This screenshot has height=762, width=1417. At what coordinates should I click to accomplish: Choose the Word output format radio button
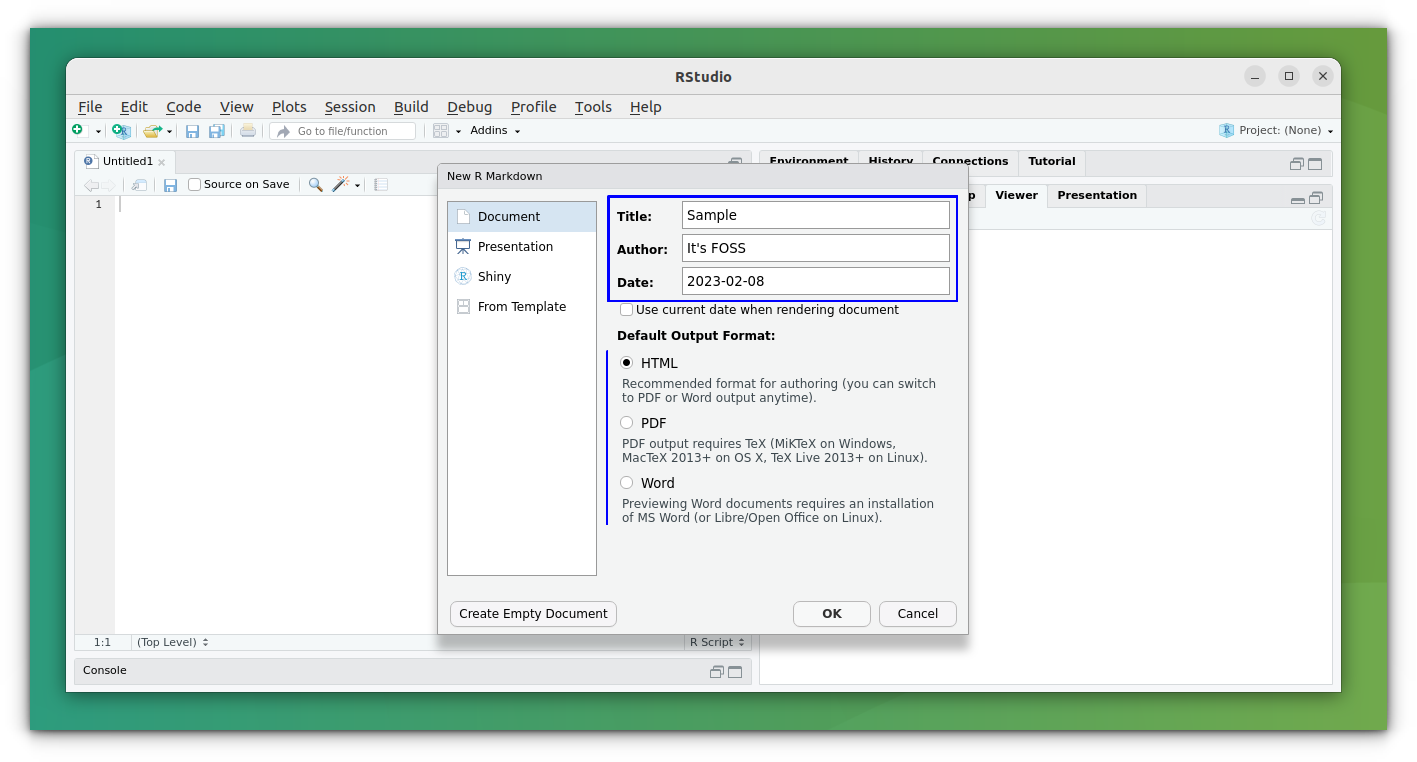coord(627,483)
